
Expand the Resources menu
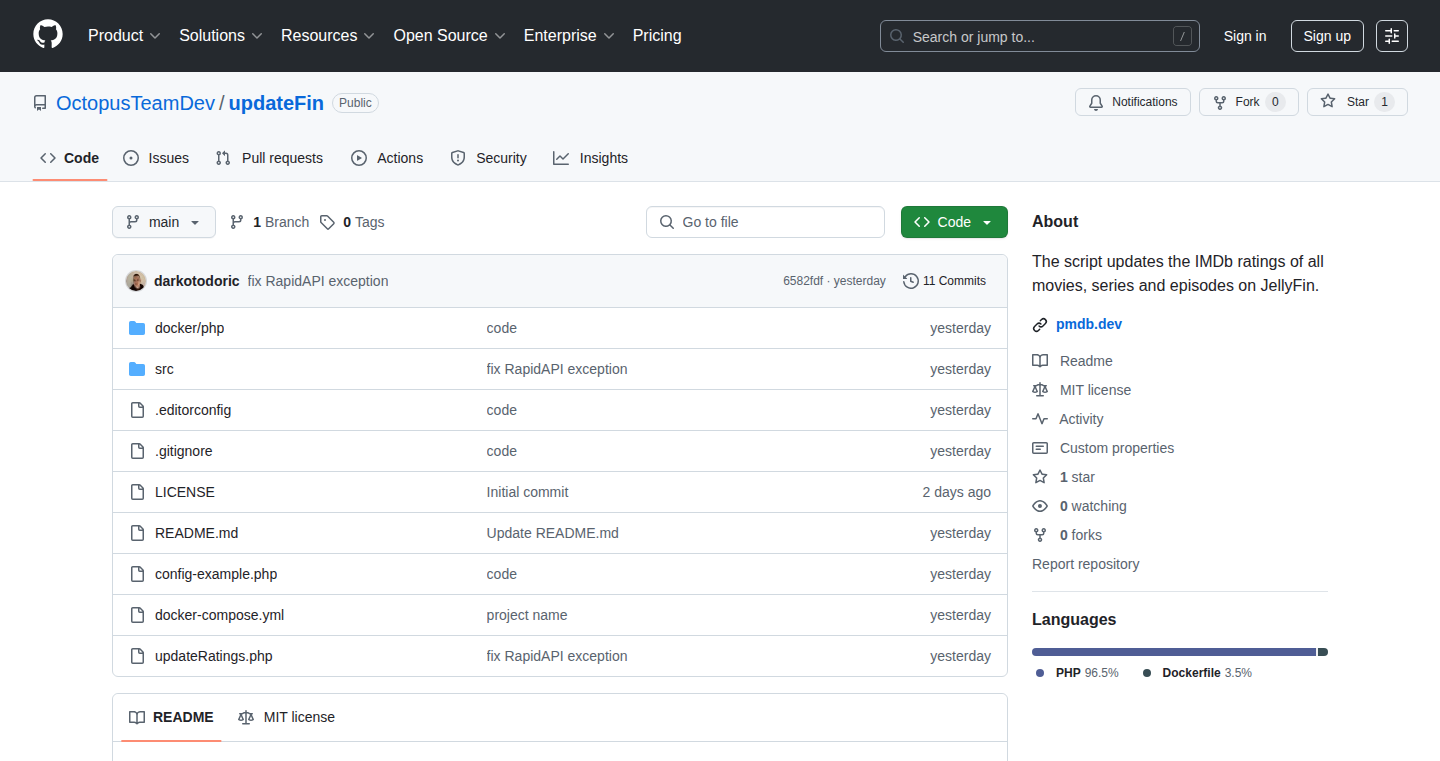click(327, 35)
